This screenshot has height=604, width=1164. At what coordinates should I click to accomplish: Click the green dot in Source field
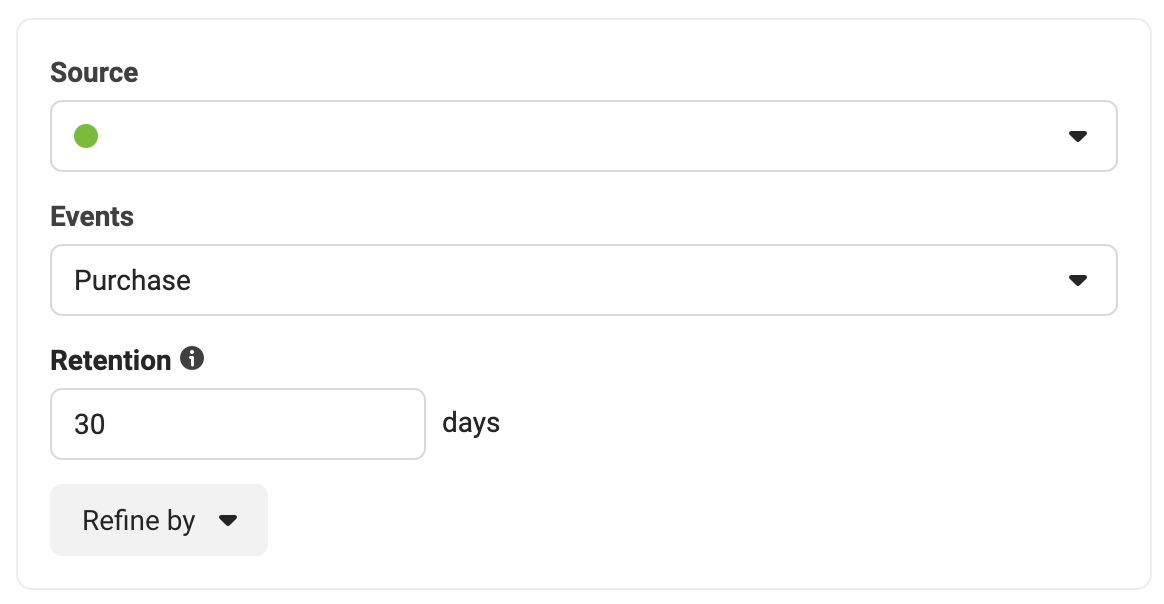coord(86,136)
